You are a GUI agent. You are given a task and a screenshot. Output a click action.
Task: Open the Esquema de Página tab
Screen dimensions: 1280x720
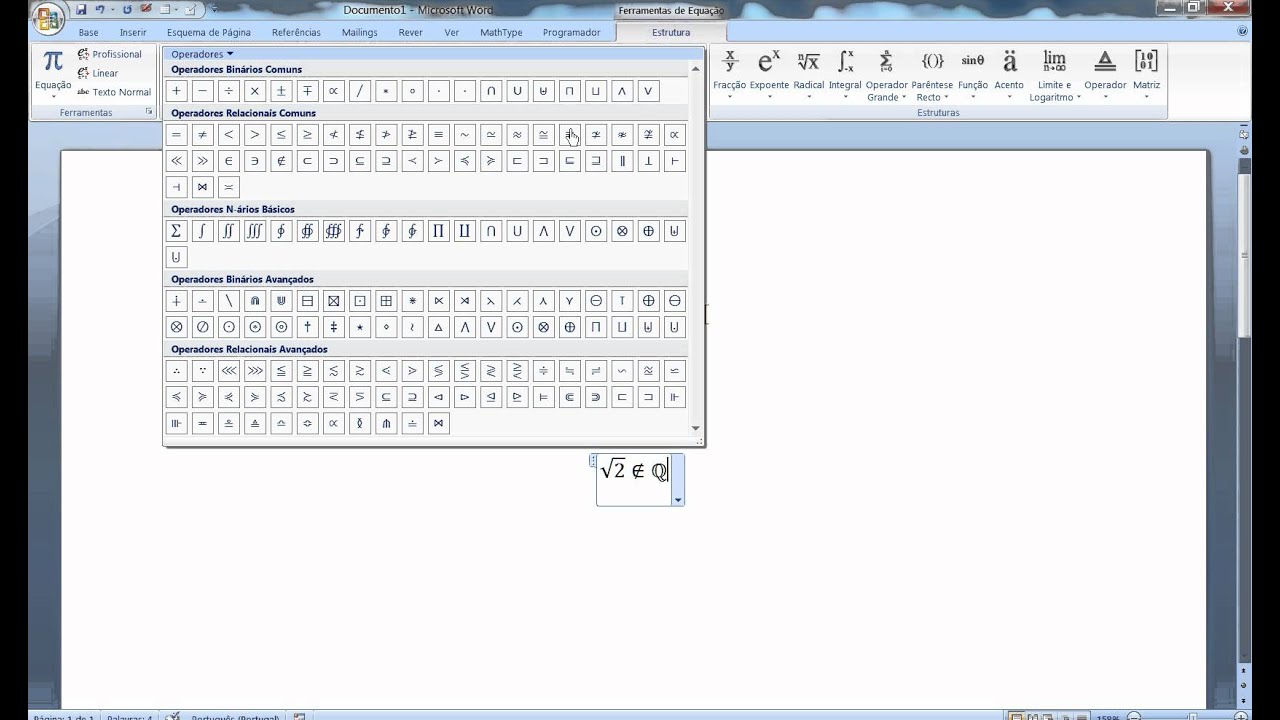[209, 32]
